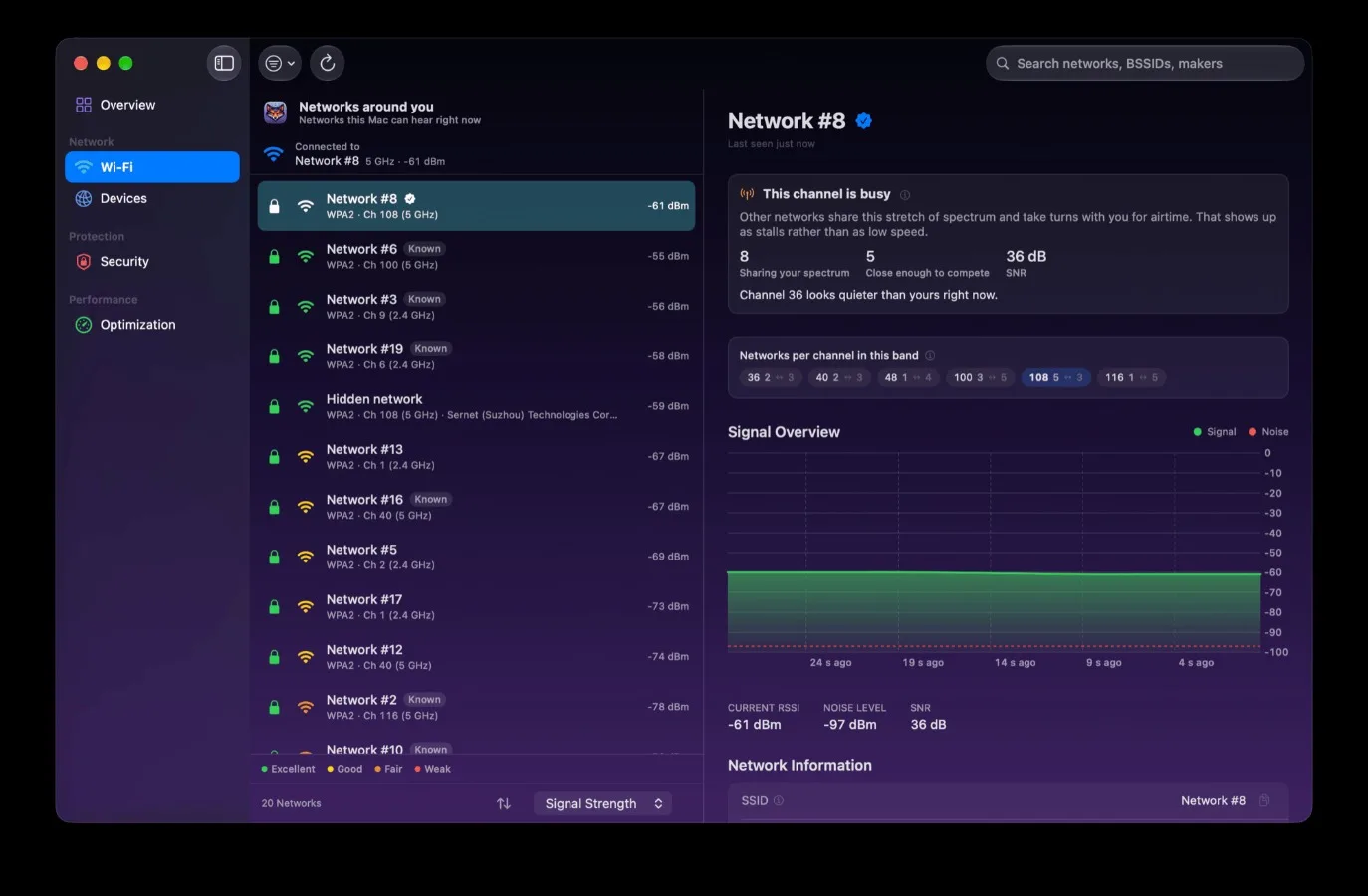Open the Overview section

[152, 105]
